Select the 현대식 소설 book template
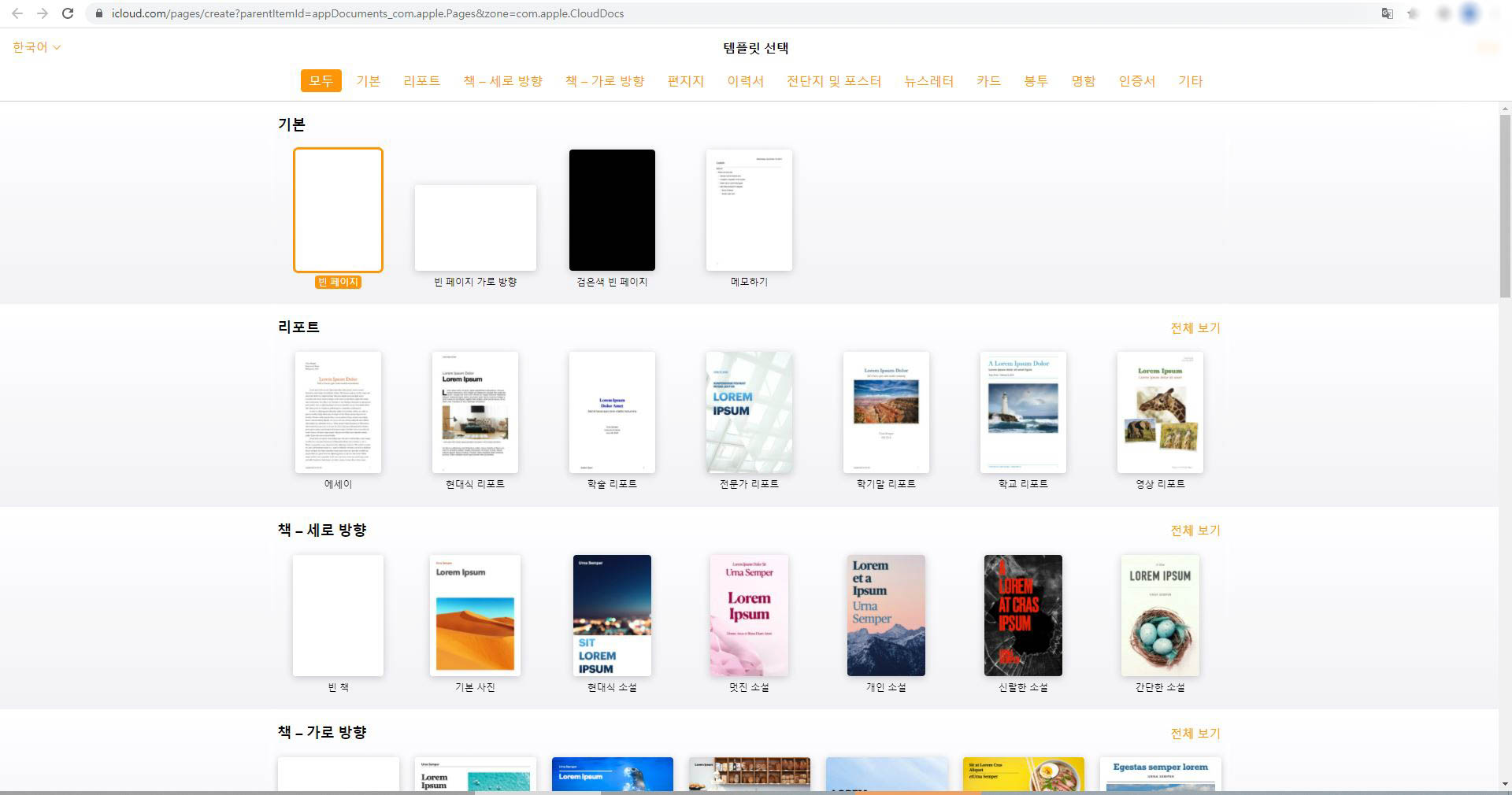Image resolution: width=1512 pixels, height=795 pixels. tap(612, 616)
